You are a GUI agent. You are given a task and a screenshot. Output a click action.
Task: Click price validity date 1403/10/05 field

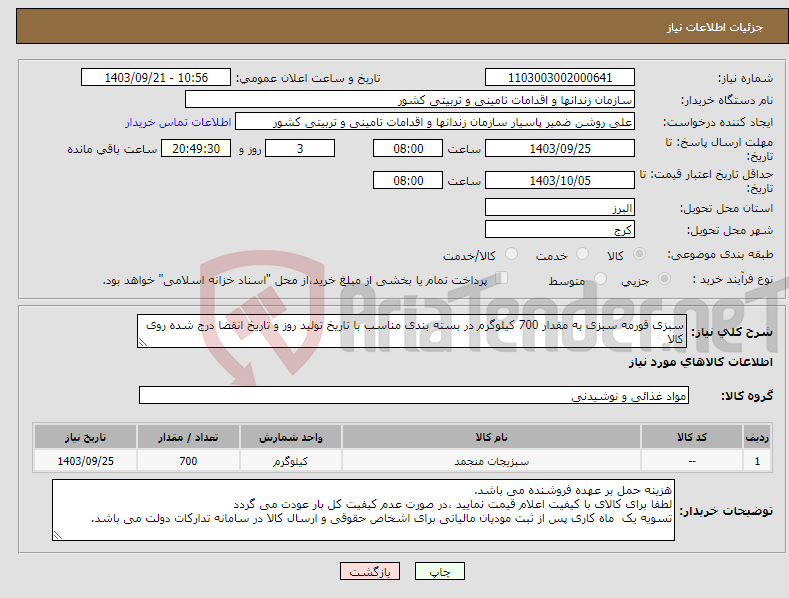(560, 180)
